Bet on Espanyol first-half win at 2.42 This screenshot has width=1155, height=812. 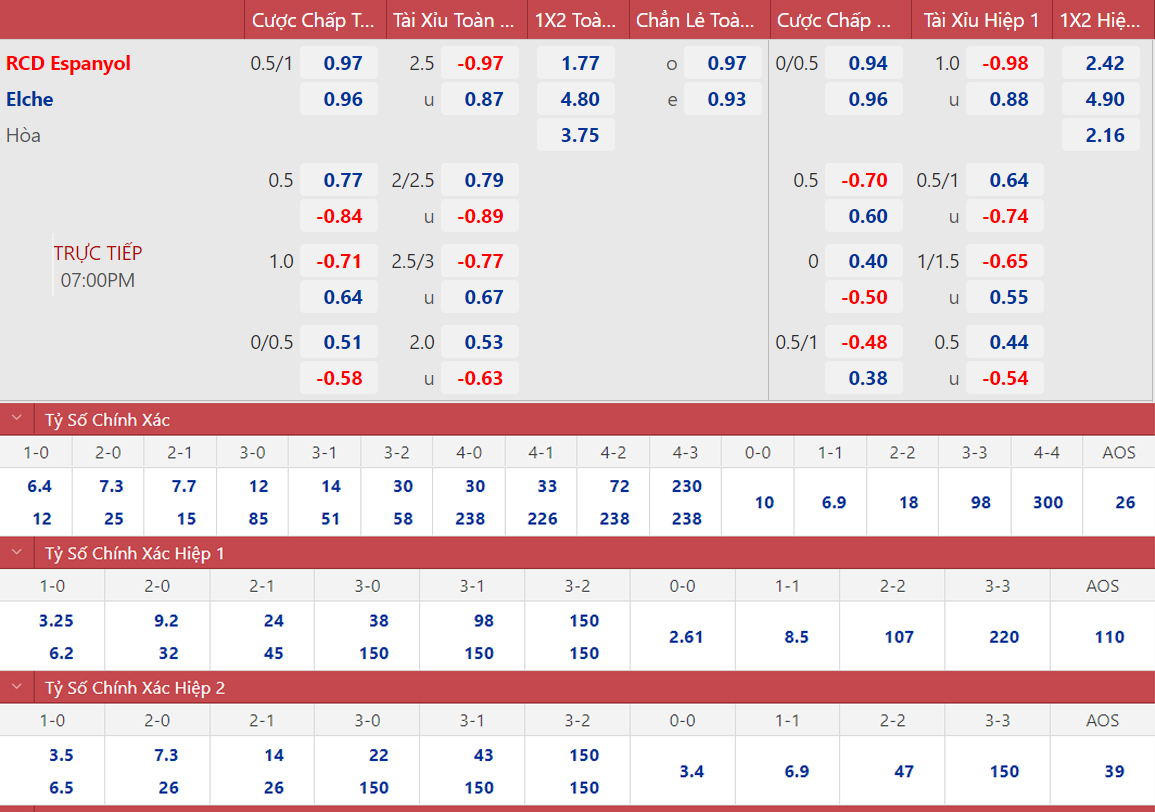(x=1101, y=63)
